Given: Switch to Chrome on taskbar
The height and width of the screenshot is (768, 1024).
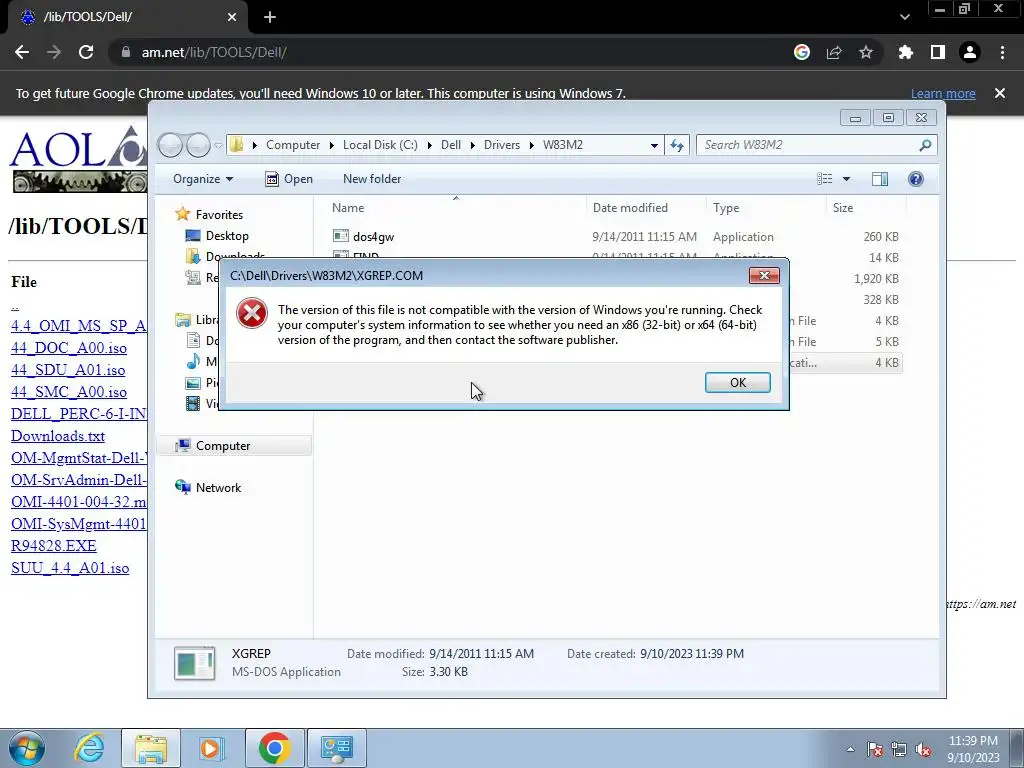Looking at the screenshot, I should [274, 748].
